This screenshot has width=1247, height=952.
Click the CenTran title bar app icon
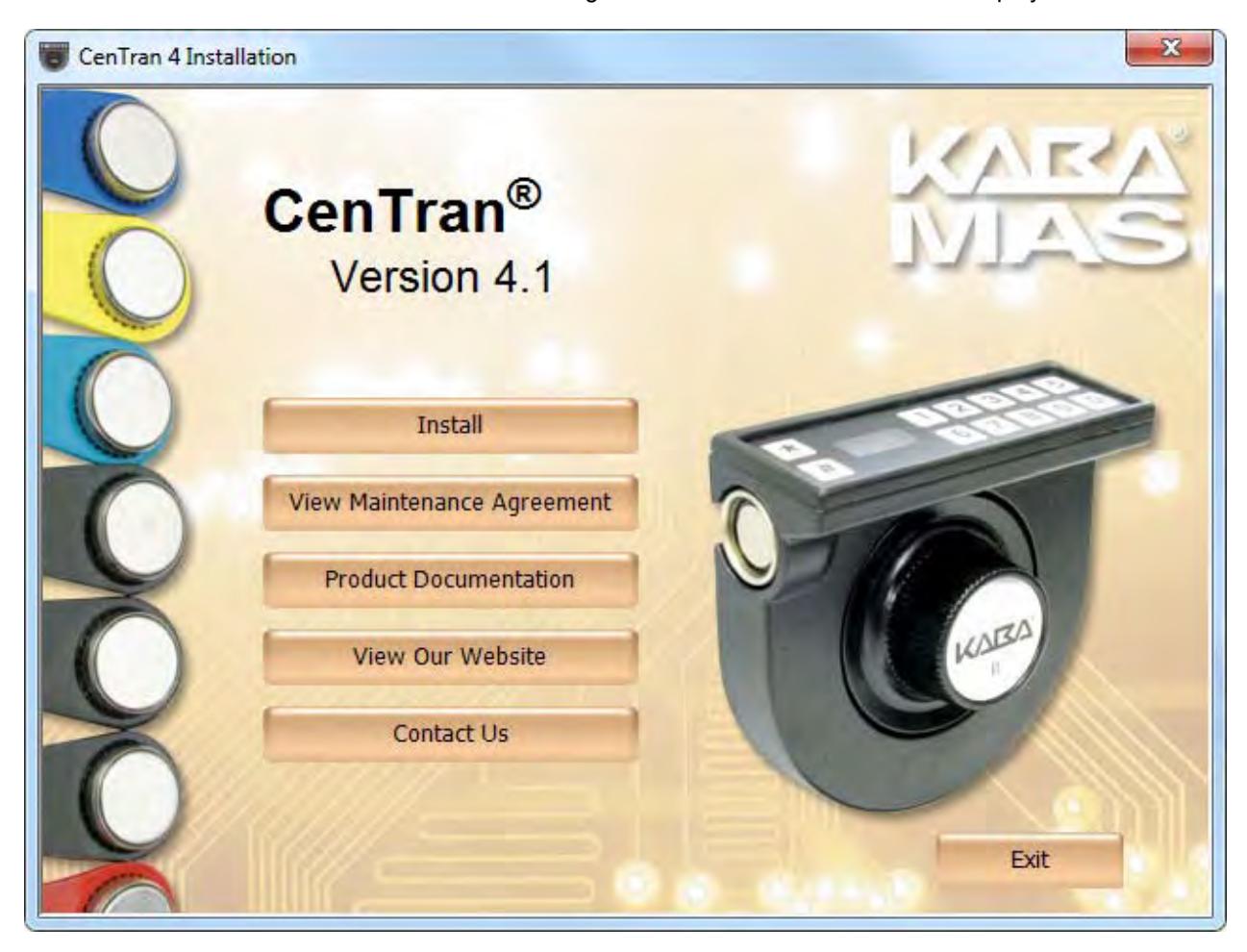(56, 57)
